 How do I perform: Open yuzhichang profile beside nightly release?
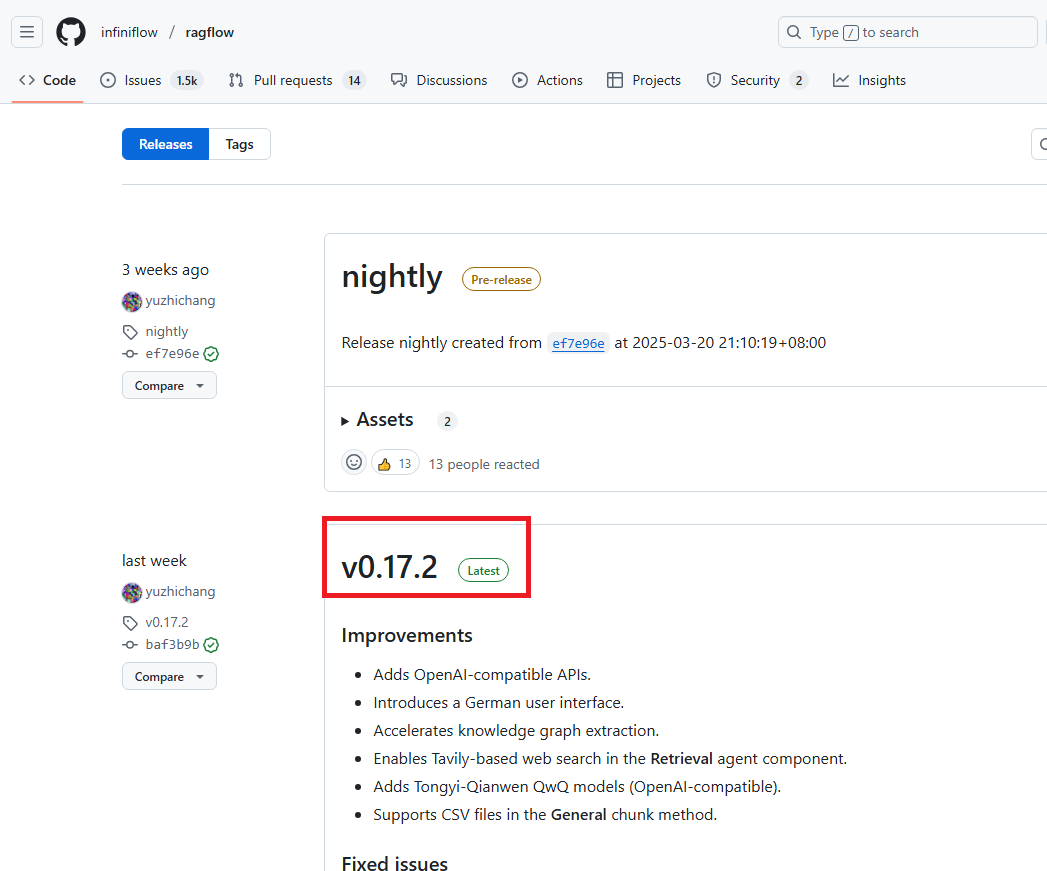coord(180,301)
